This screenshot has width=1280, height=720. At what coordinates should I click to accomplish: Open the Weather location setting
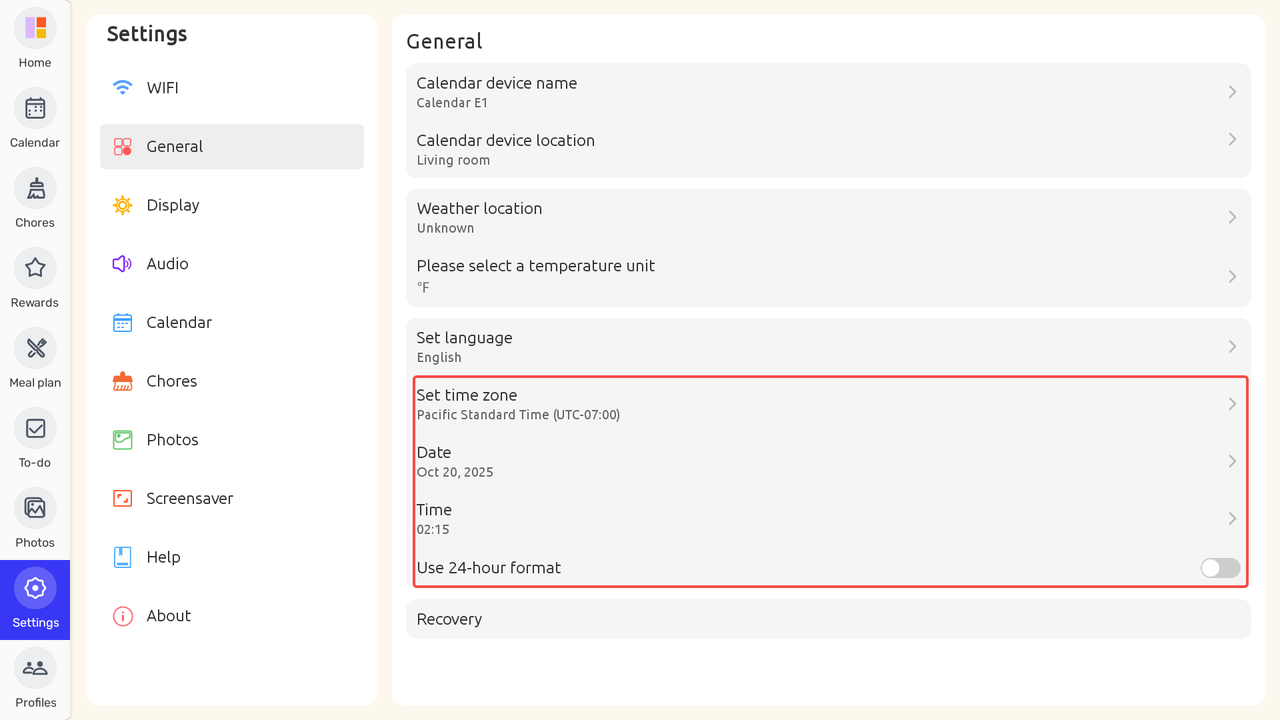(x=827, y=217)
